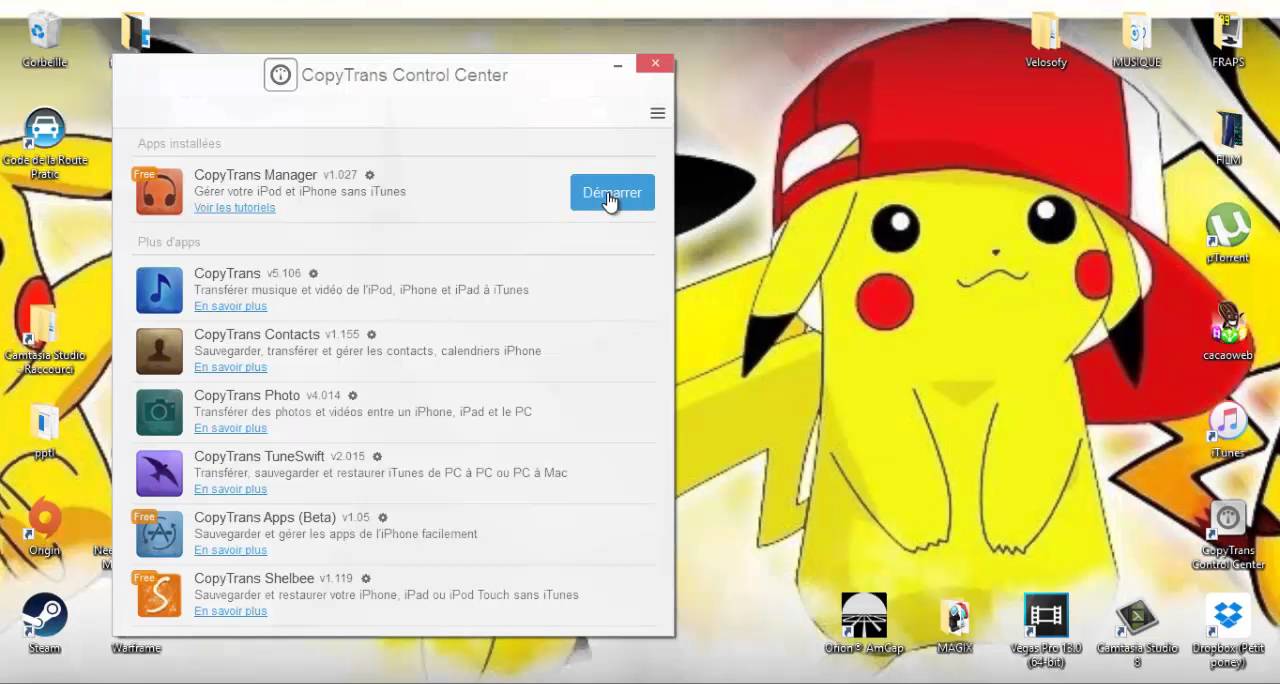The width and height of the screenshot is (1280, 684).
Task: Click the CopyTrans Manager headphones icon
Action: coord(159,192)
